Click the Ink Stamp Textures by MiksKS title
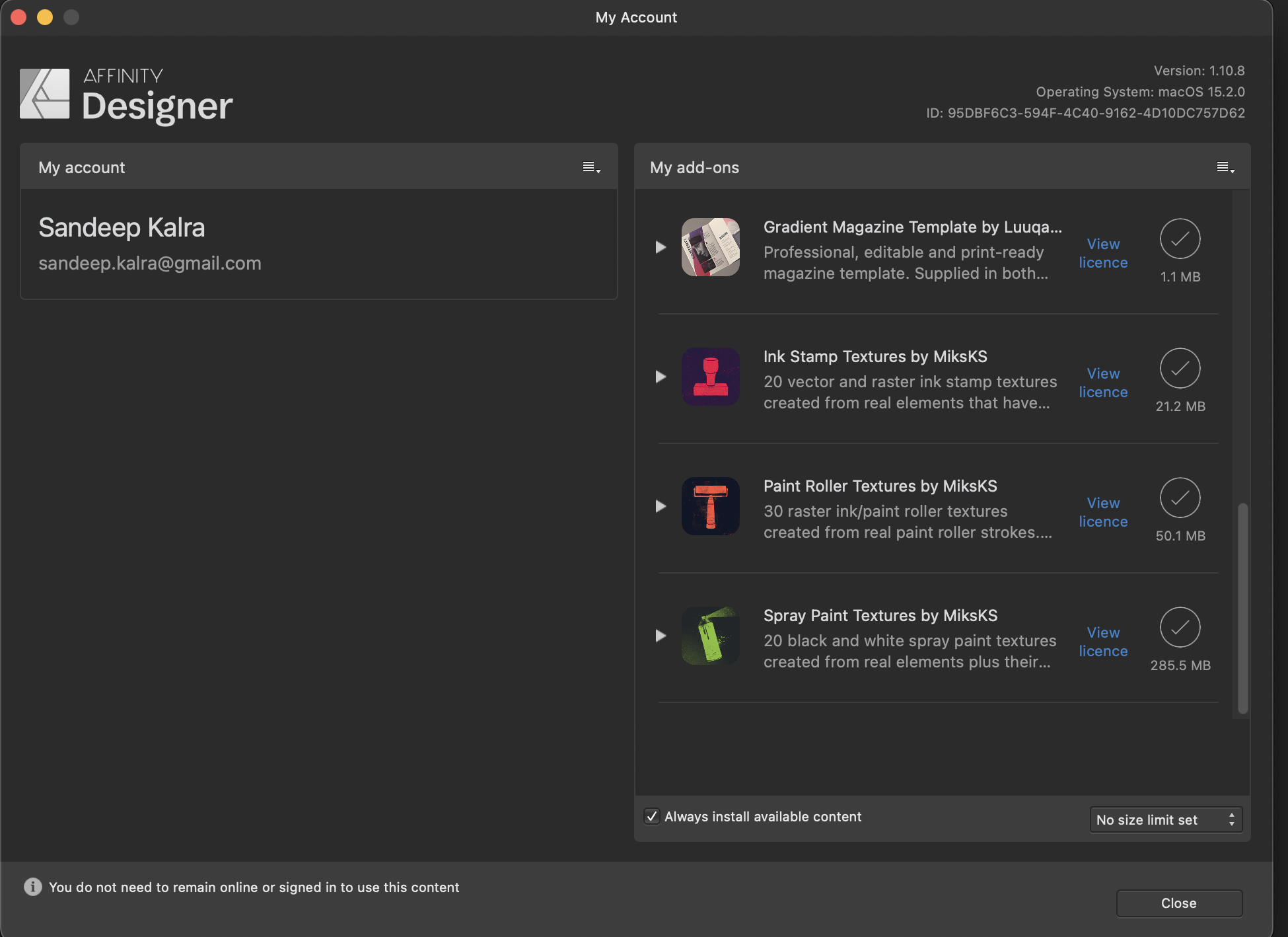This screenshot has width=1288, height=937. point(875,357)
